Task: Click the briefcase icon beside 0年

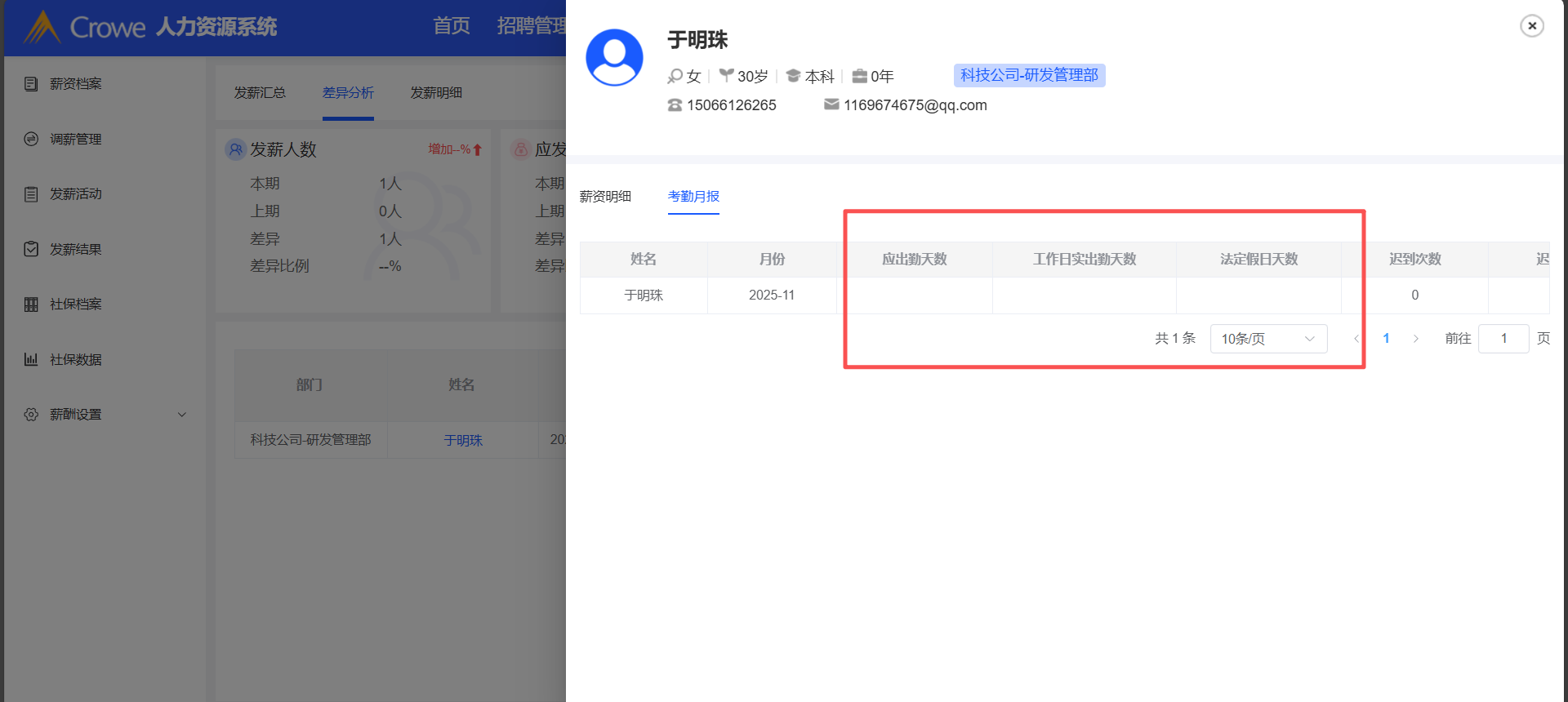Action: tap(859, 76)
